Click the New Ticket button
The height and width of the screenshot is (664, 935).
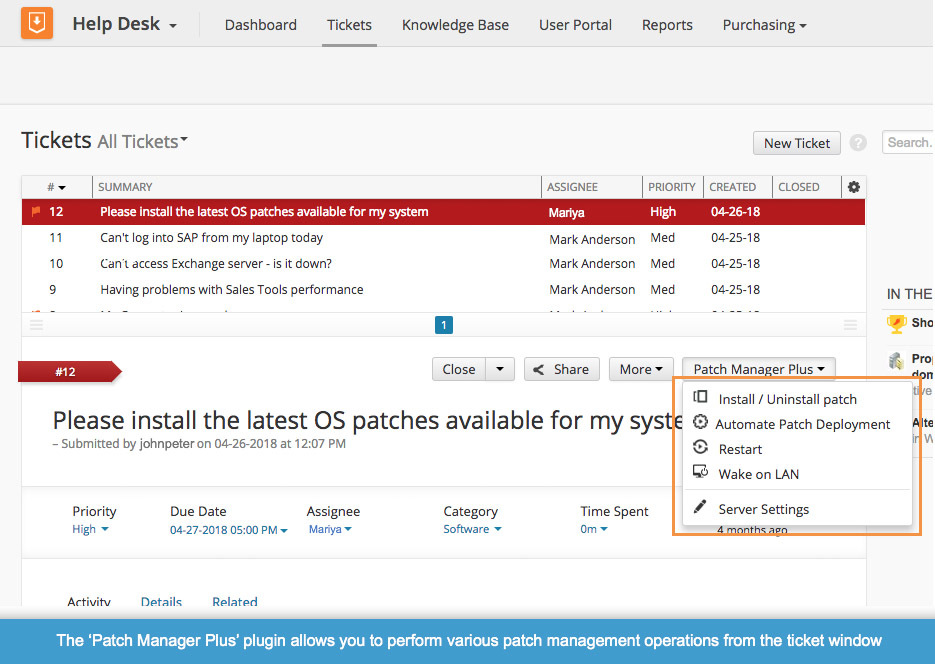tap(796, 143)
